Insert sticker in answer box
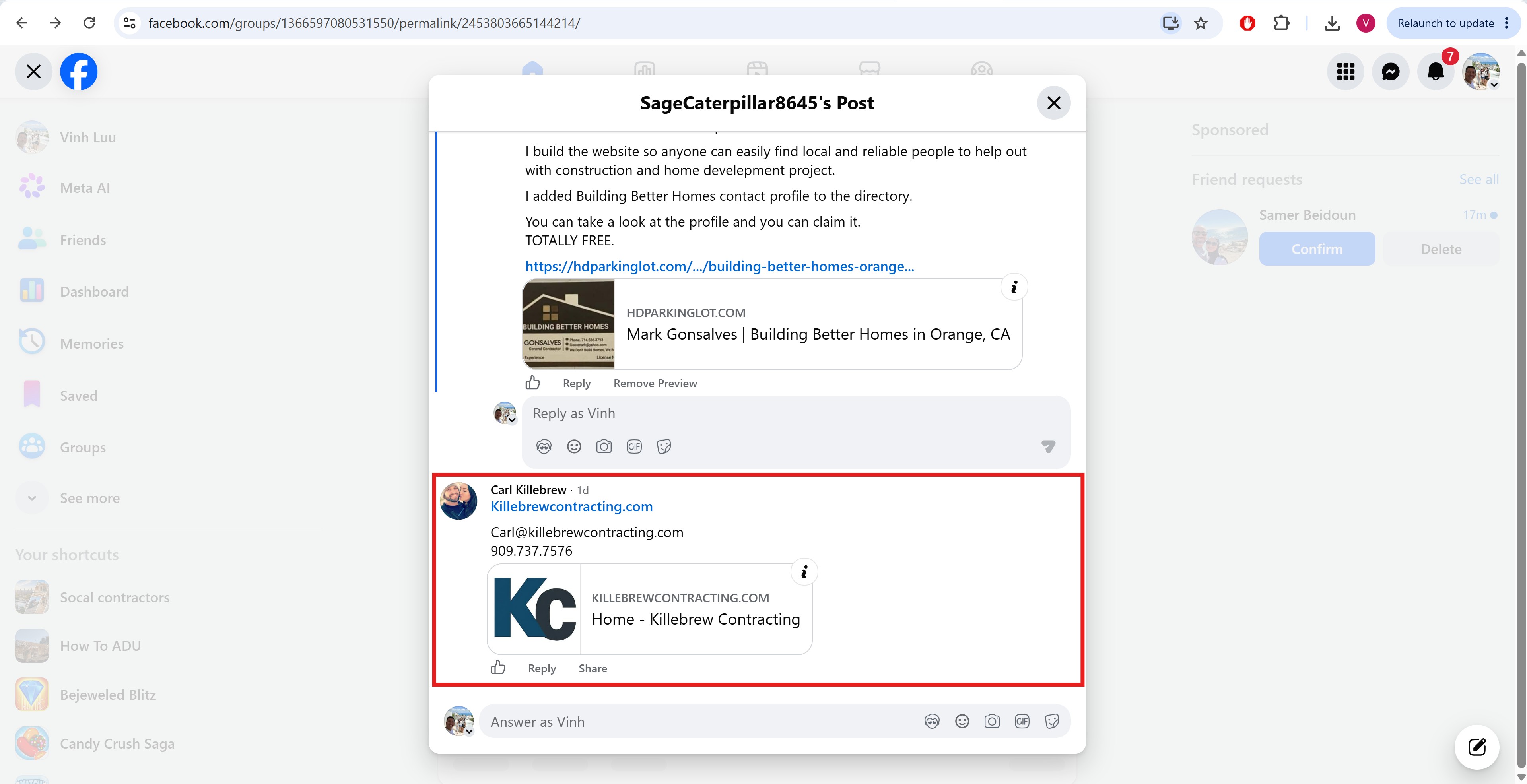Screen dimensions: 1527x784 tap(1052, 721)
